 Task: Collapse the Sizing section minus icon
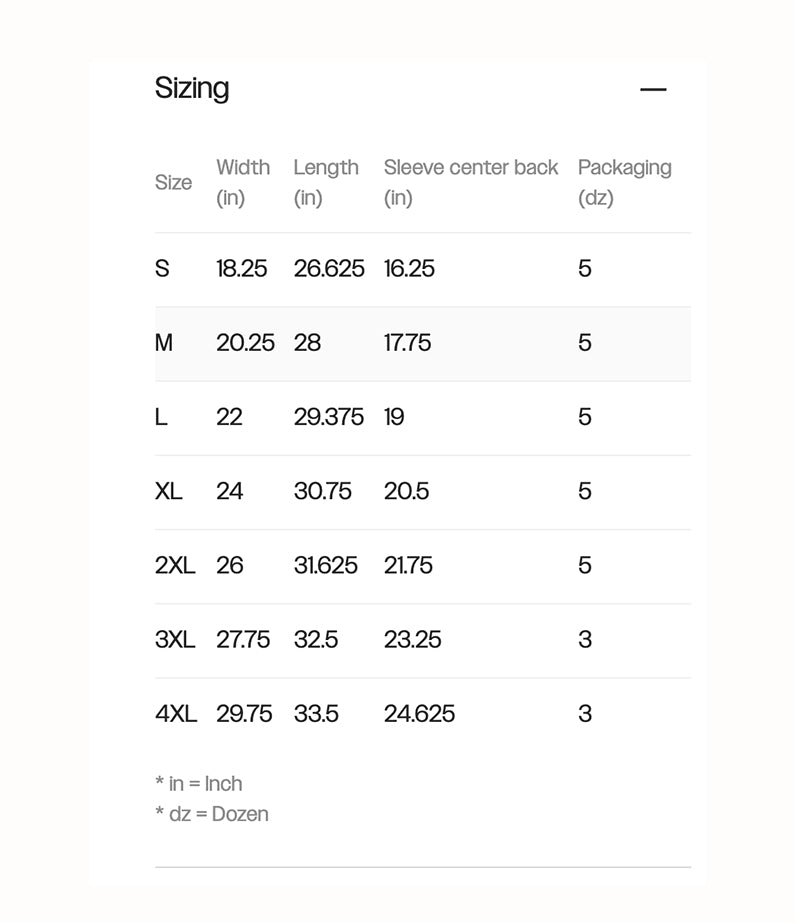[653, 89]
